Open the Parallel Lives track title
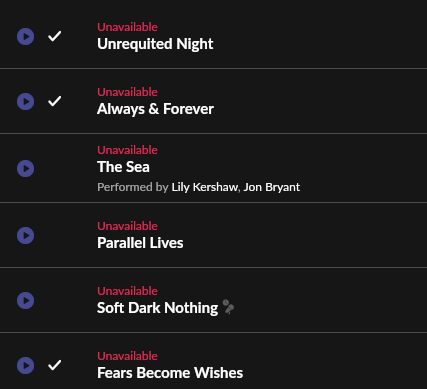This screenshot has height=389, width=427. pyautogui.click(x=140, y=243)
